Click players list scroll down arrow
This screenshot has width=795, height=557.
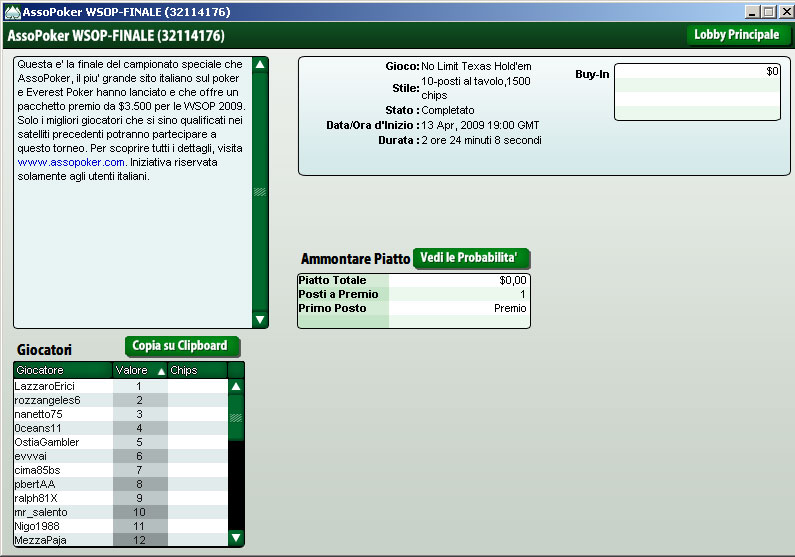click(236, 537)
